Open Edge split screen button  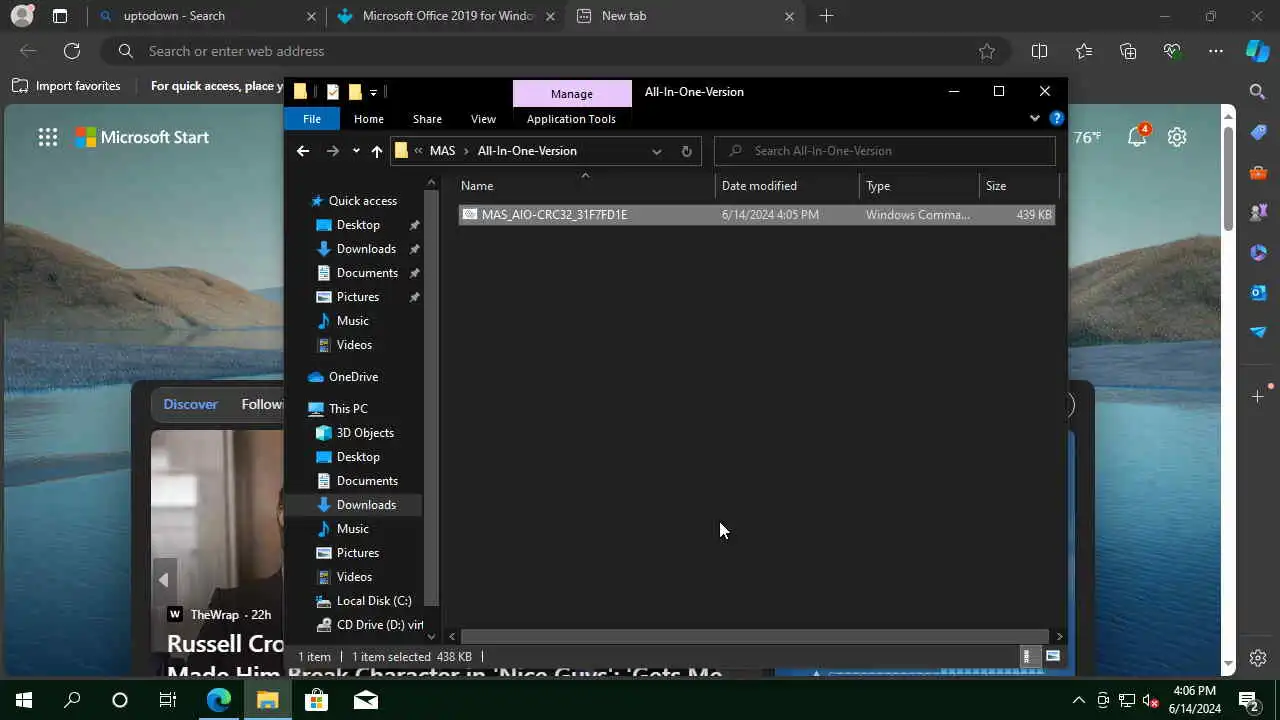(1039, 51)
